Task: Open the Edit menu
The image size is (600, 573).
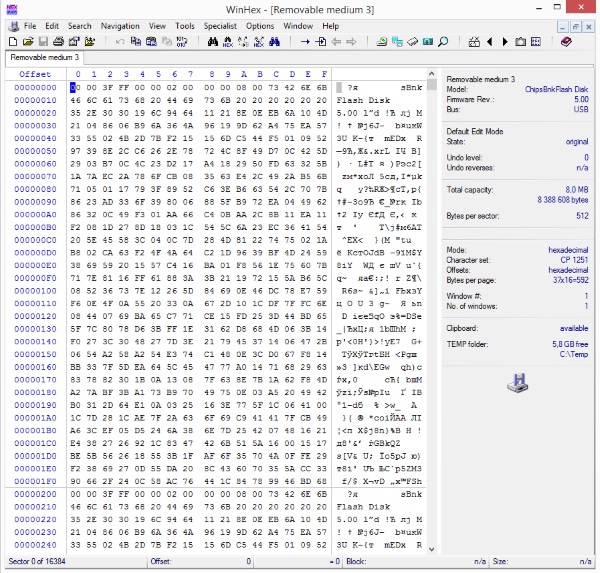Action: tap(52, 26)
